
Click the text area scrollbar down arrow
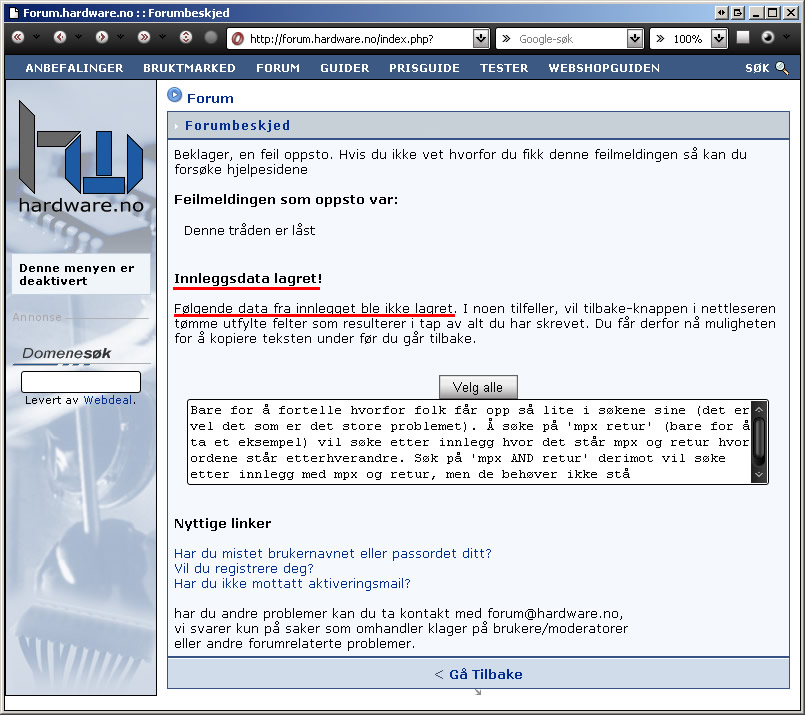[x=759, y=475]
